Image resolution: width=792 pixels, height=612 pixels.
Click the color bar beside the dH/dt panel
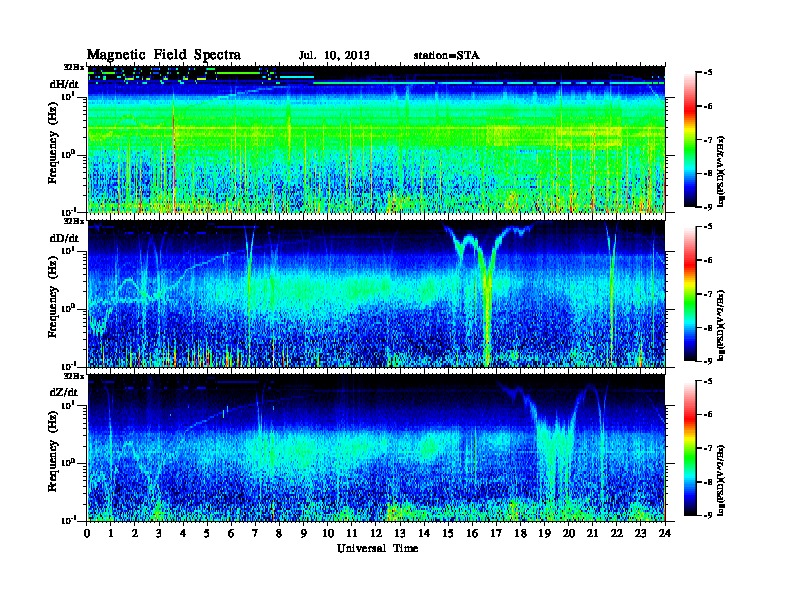pyautogui.click(x=690, y=139)
